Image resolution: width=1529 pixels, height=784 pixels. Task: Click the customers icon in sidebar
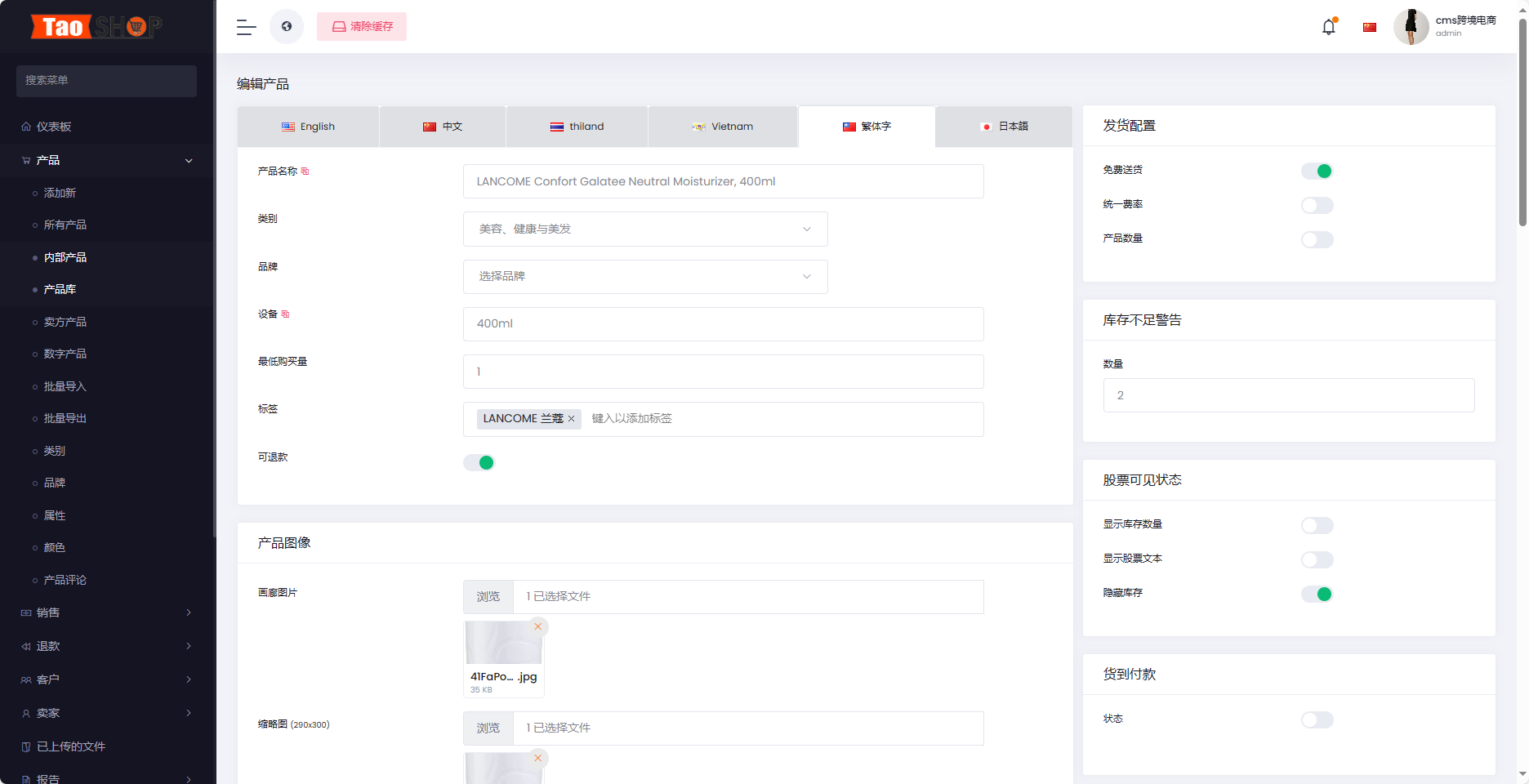pos(26,679)
